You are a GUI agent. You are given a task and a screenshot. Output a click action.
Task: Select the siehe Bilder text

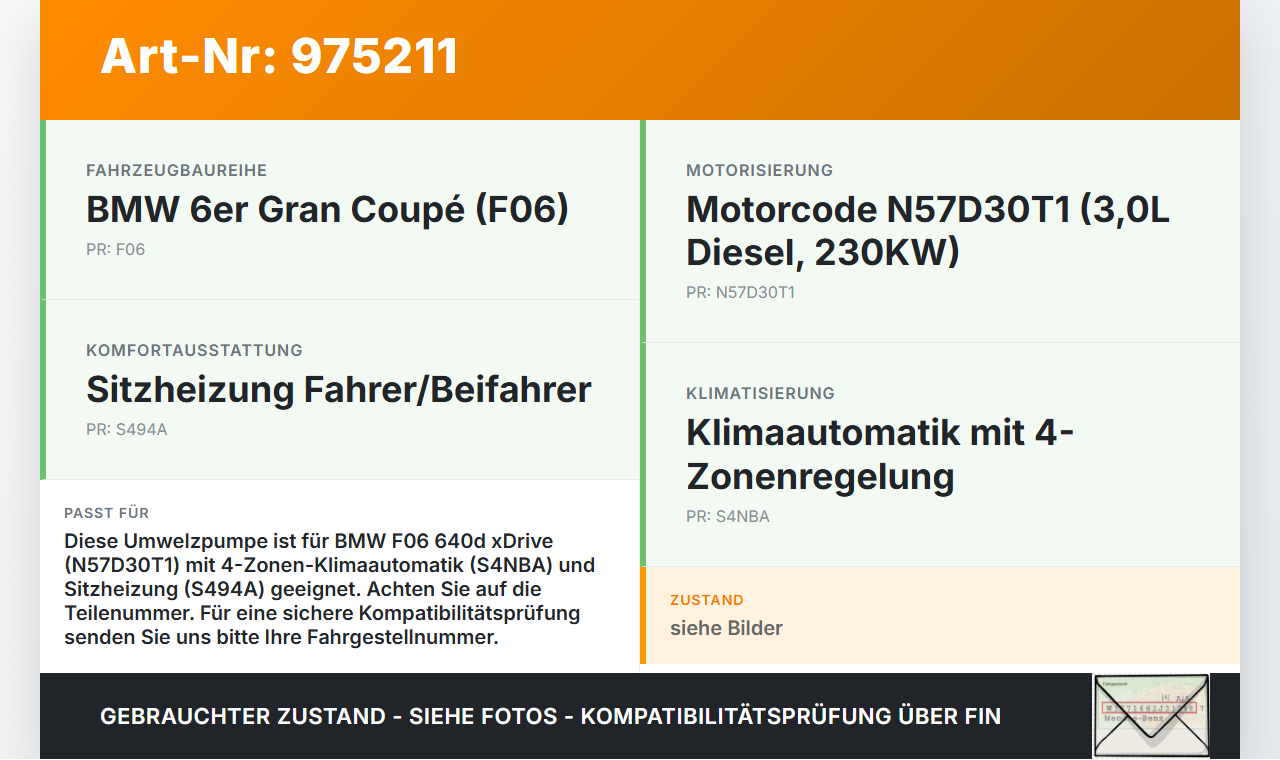click(x=726, y=628)
